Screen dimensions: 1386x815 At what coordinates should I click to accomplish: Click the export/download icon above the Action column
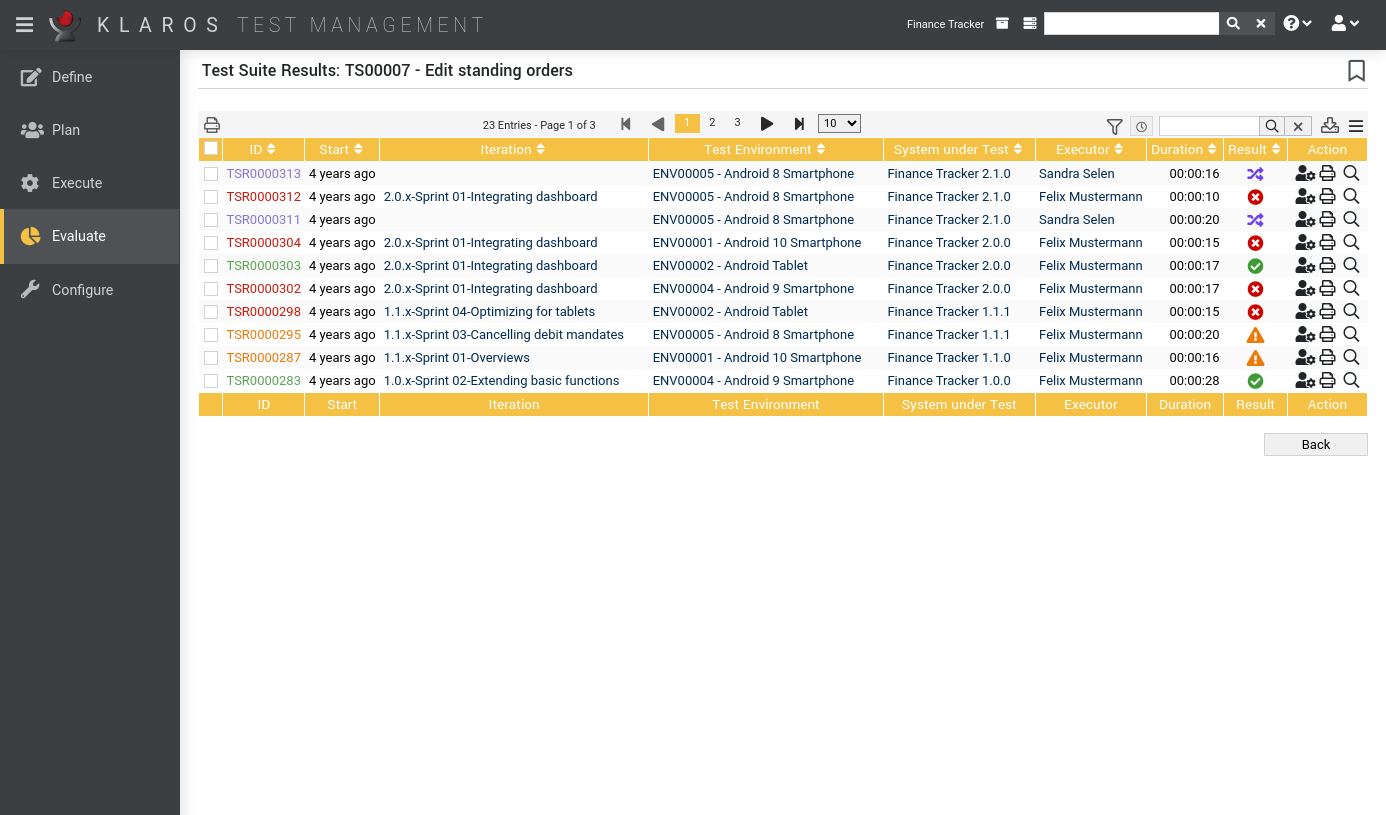[1329, 126]
